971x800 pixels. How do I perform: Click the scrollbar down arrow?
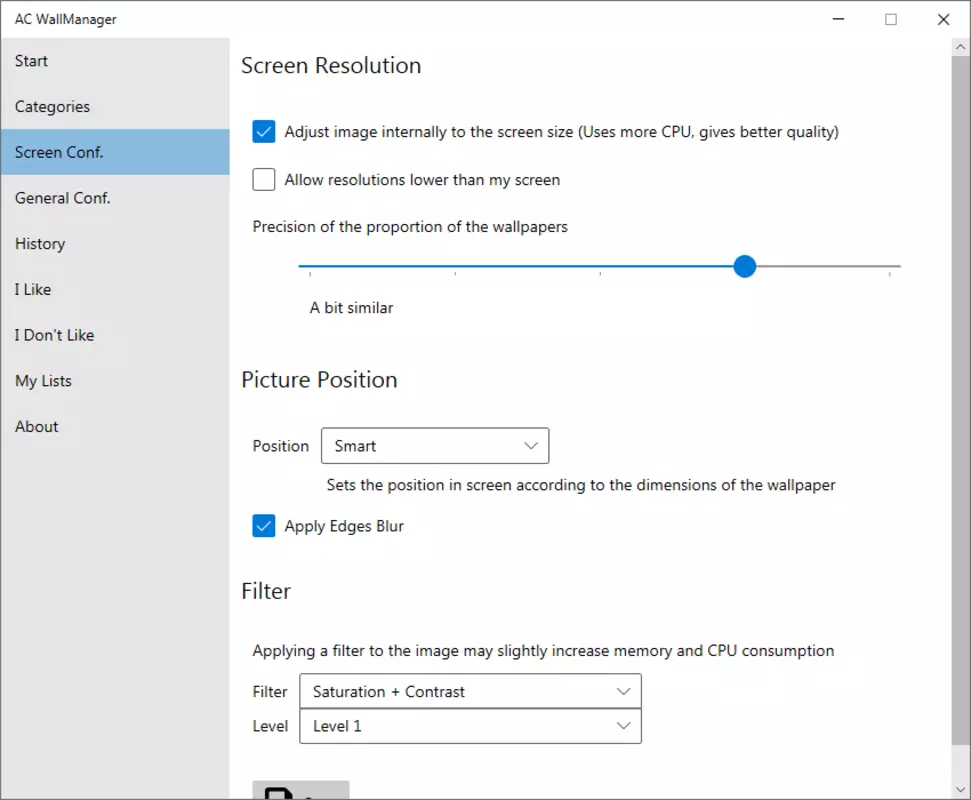[x=960, y=789]
